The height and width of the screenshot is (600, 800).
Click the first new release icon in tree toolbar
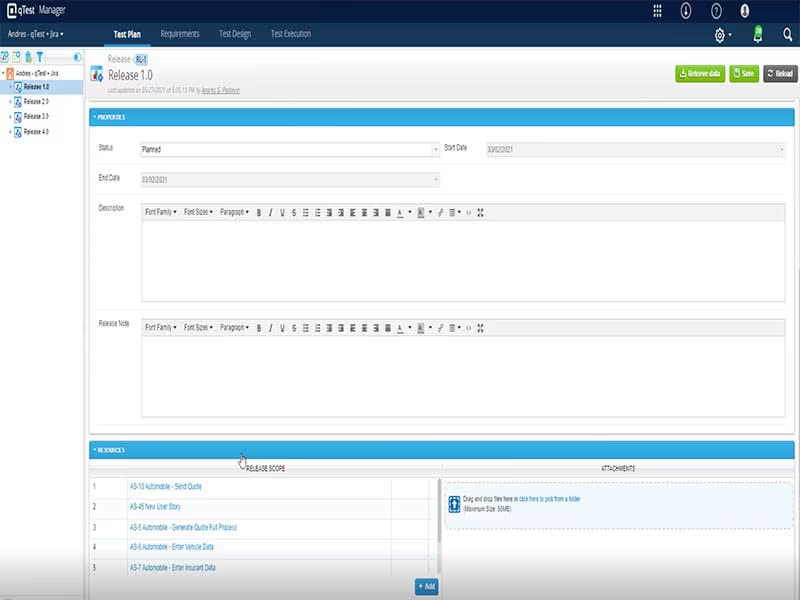(5, 57)
